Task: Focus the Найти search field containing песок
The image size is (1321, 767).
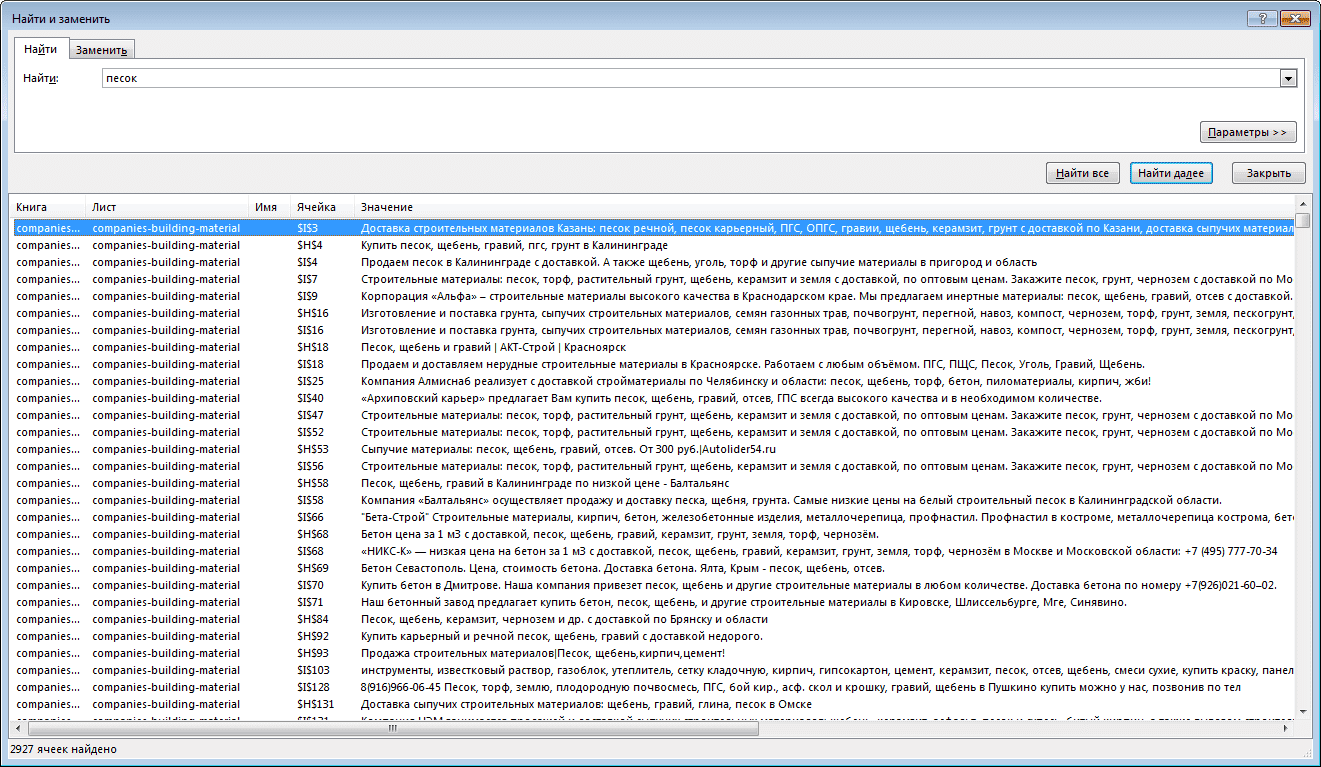Action: tap(691, 78)
